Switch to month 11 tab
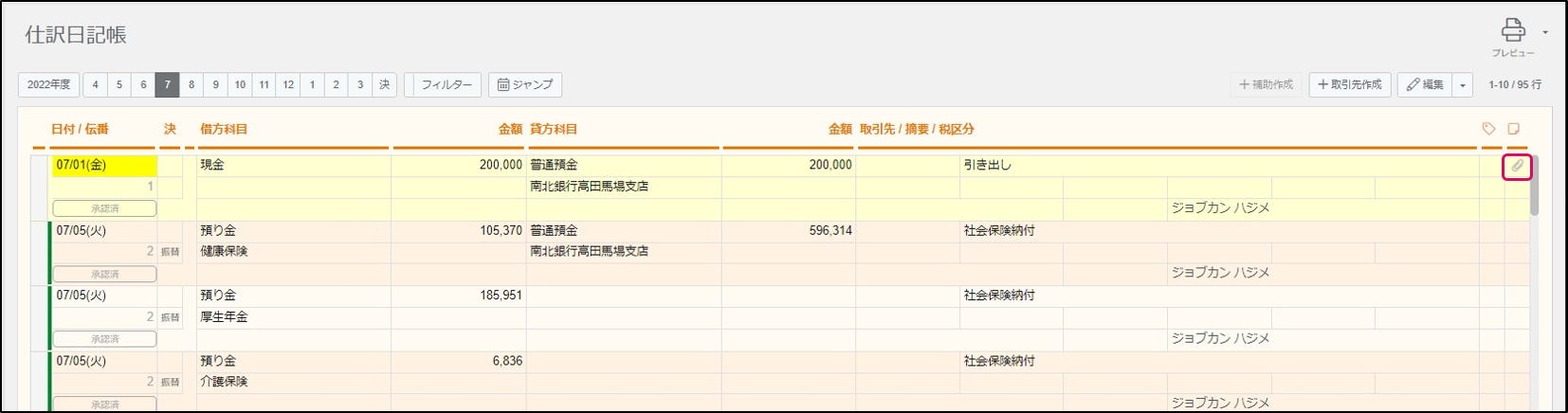1568x413 pixels. coord(264,85)
